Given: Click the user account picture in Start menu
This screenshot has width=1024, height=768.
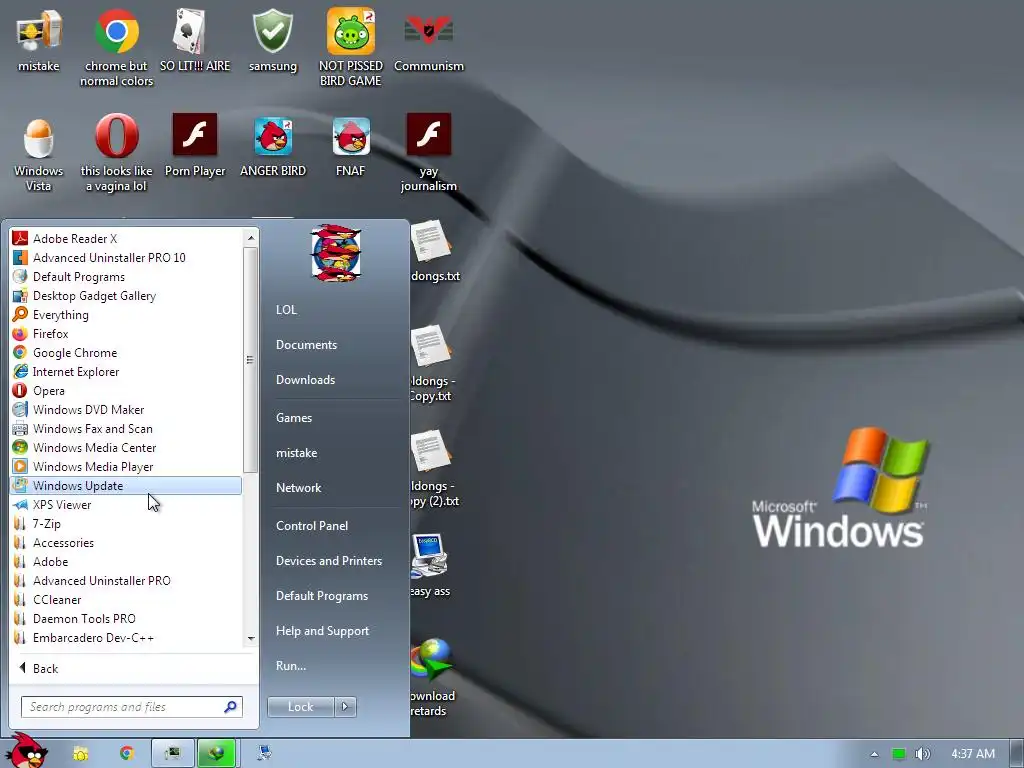Looking at the screenshot, I should coord(336,253).
